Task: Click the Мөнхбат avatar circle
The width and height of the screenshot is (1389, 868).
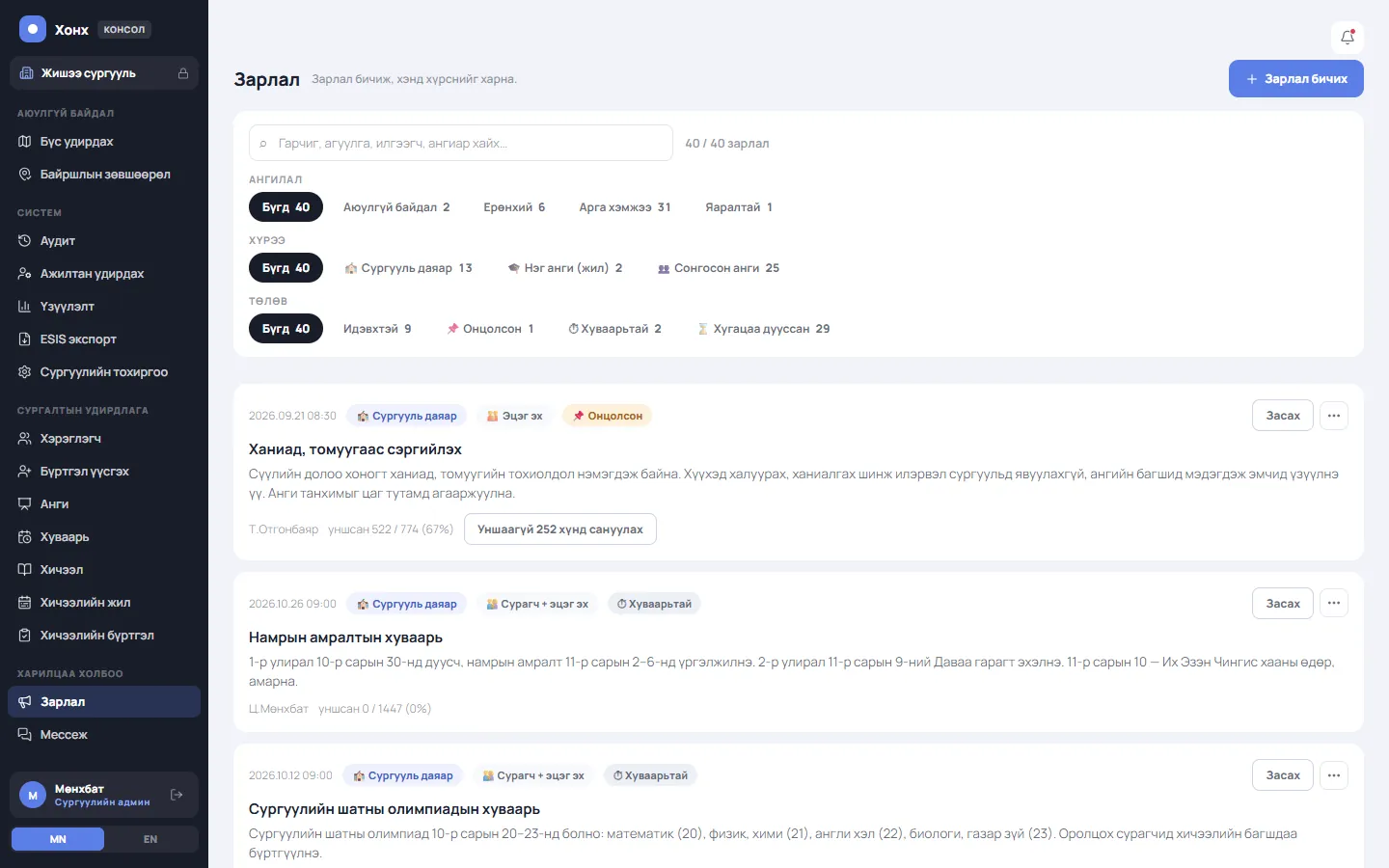Action: tap(33, 795)
